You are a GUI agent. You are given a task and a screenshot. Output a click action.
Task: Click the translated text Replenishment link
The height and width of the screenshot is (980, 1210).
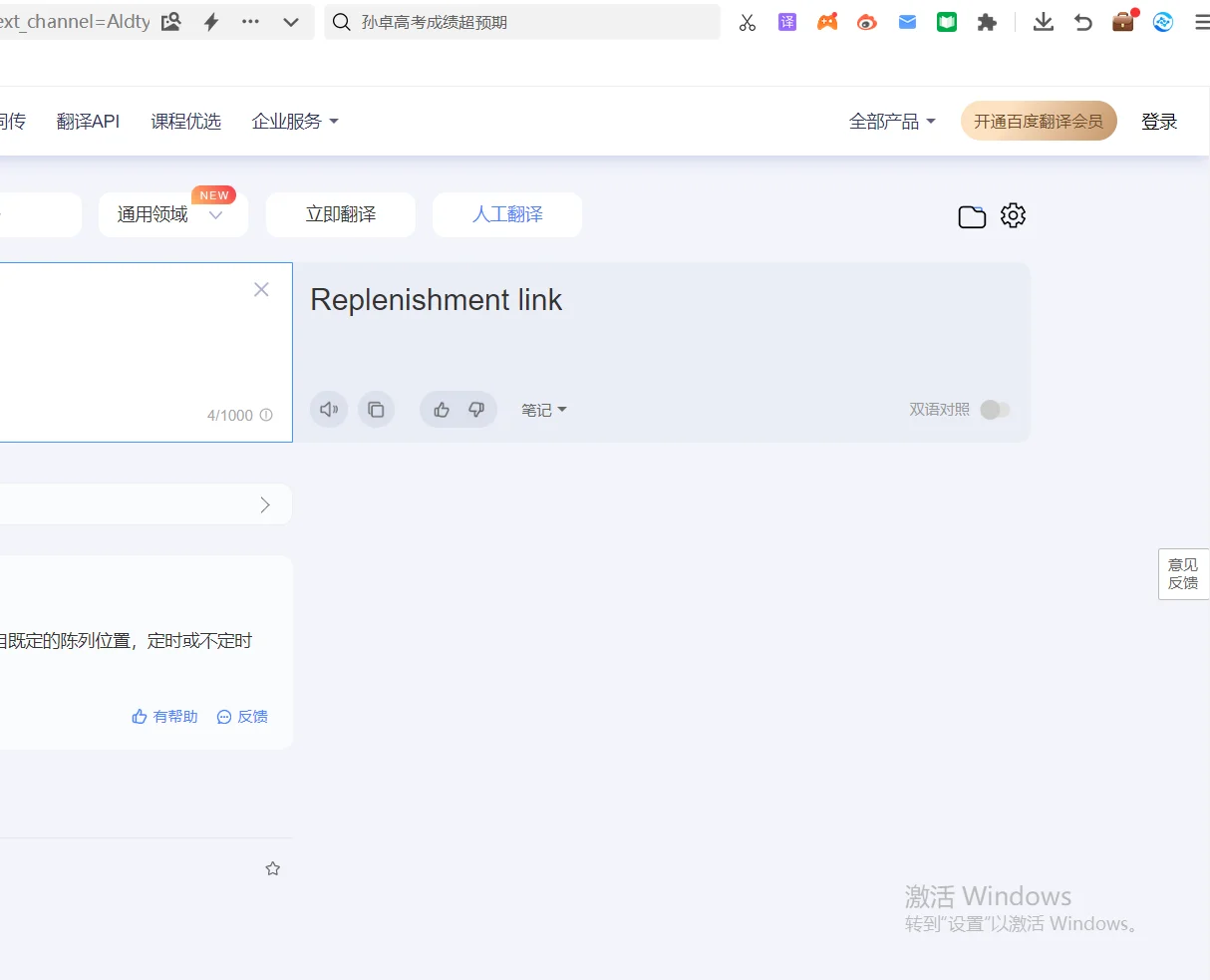[437, 300]
